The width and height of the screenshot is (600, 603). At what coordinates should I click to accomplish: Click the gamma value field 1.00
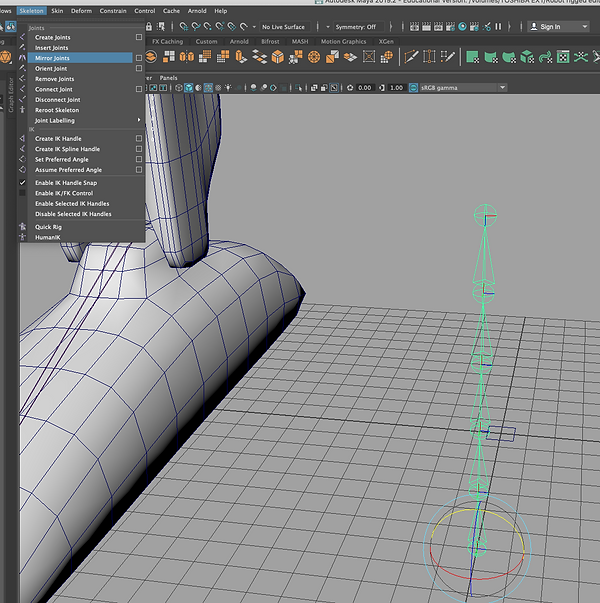point(396,88)
